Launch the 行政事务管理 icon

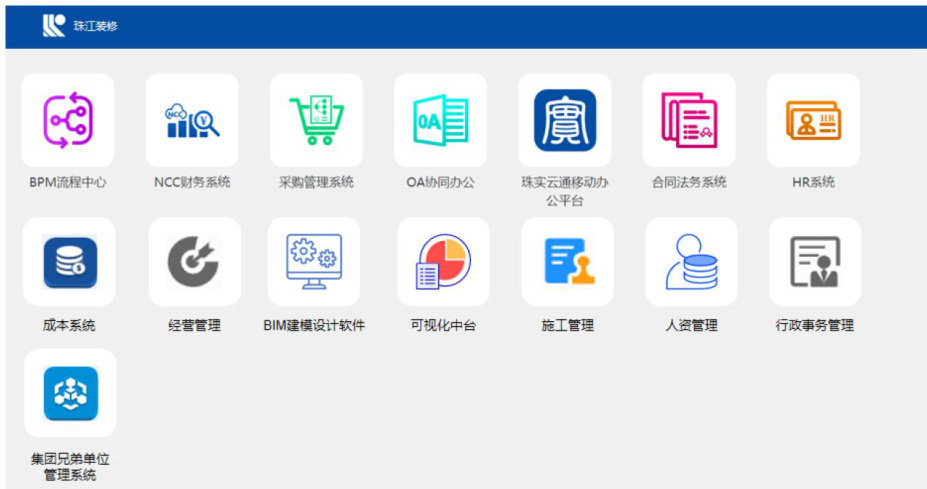814,262
